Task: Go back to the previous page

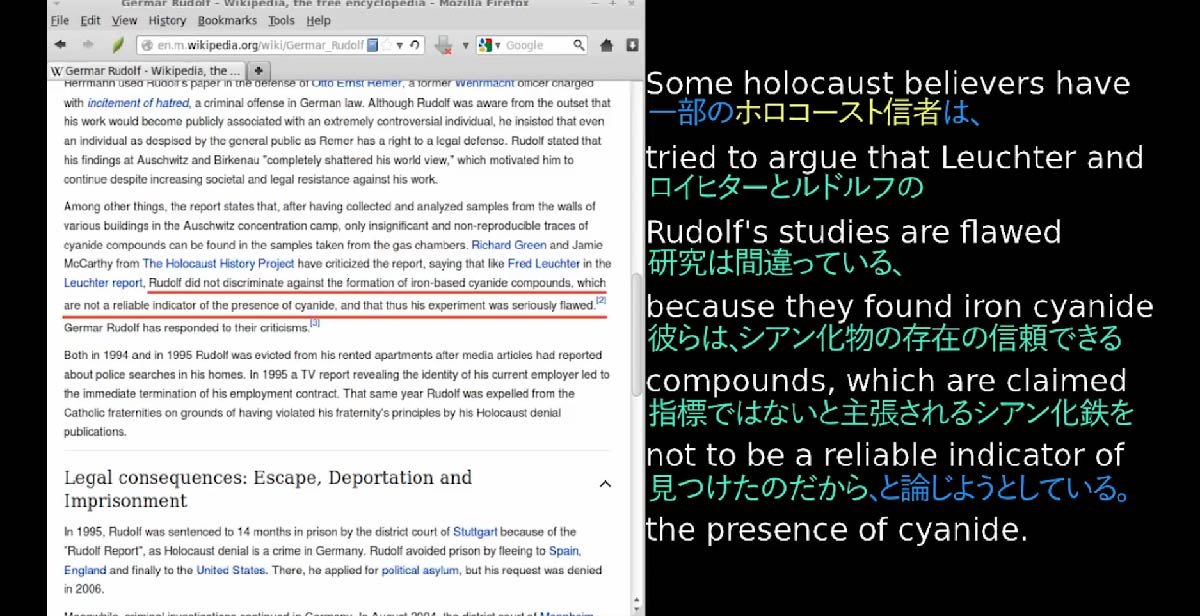Action: 61,45
